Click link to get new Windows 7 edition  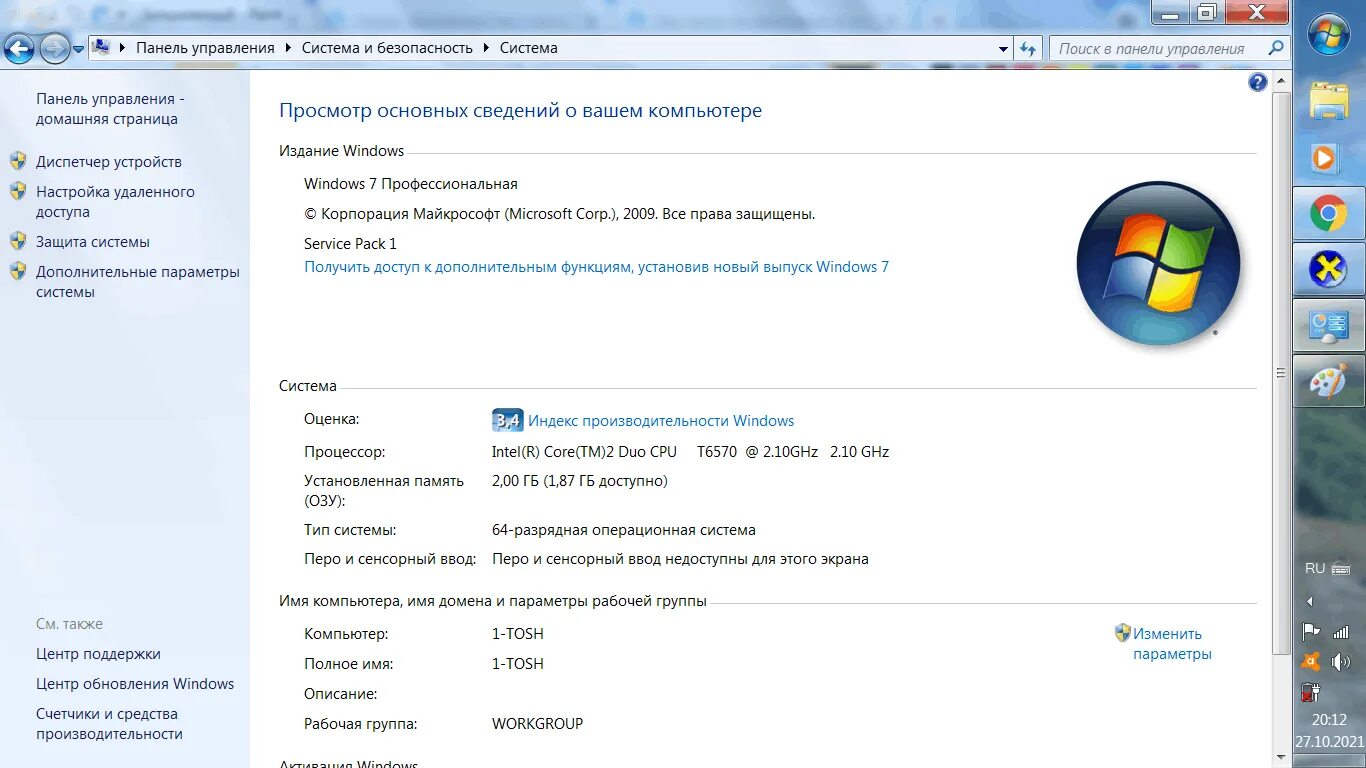coord(596,267)
